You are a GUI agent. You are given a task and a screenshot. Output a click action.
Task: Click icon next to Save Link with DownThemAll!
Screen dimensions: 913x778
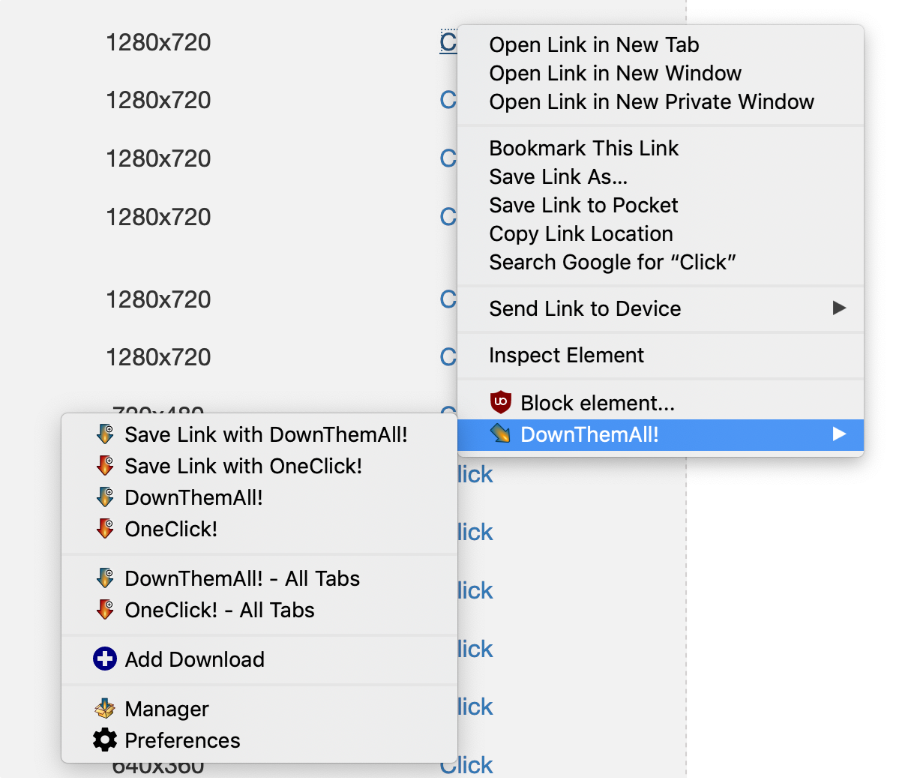click(105, 434)
